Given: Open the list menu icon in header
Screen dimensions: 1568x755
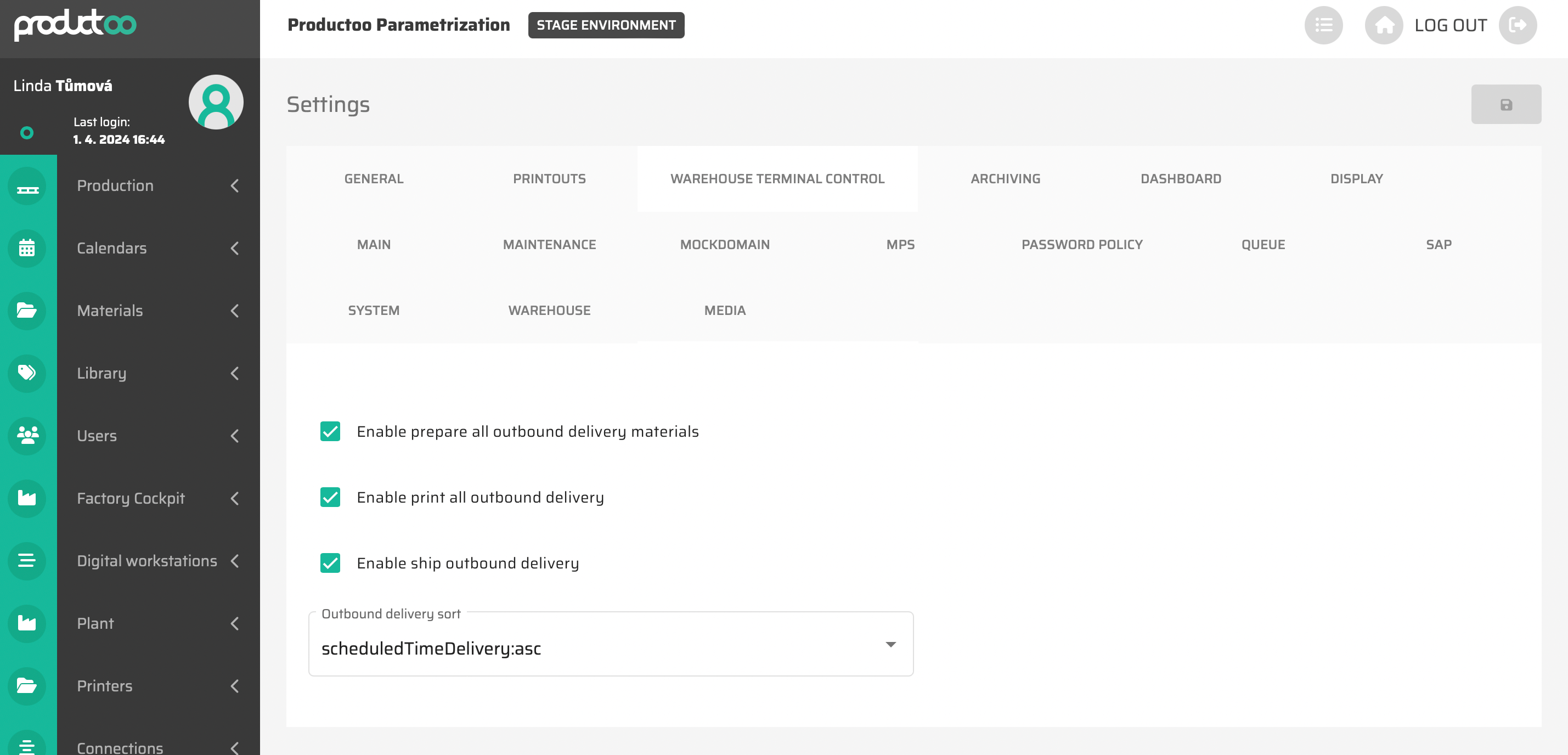Looking at the screenshot, I should tap(1323, 26).
